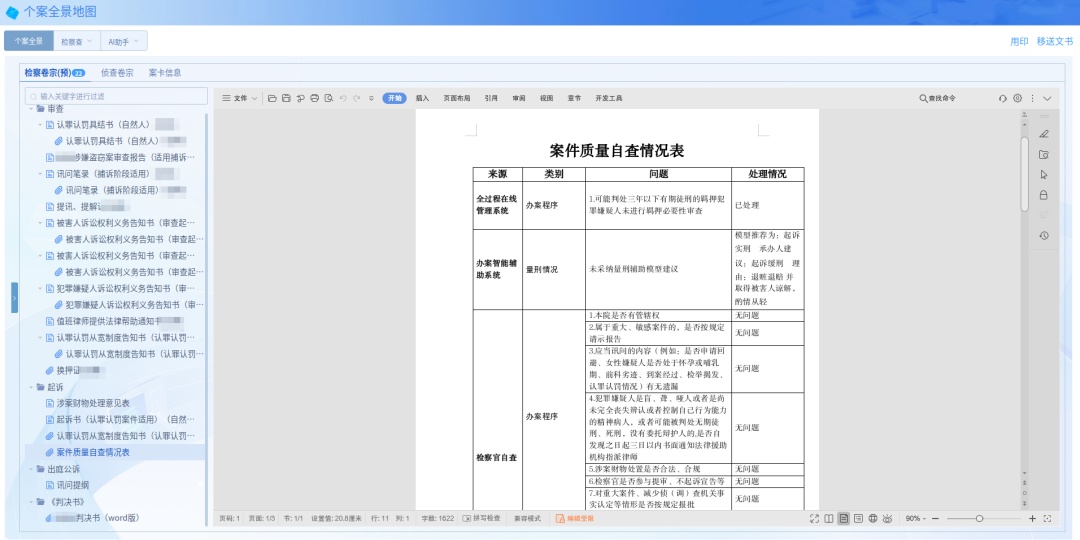
Task: Click the full screen icon in status bar
Action: click(814, 519)
